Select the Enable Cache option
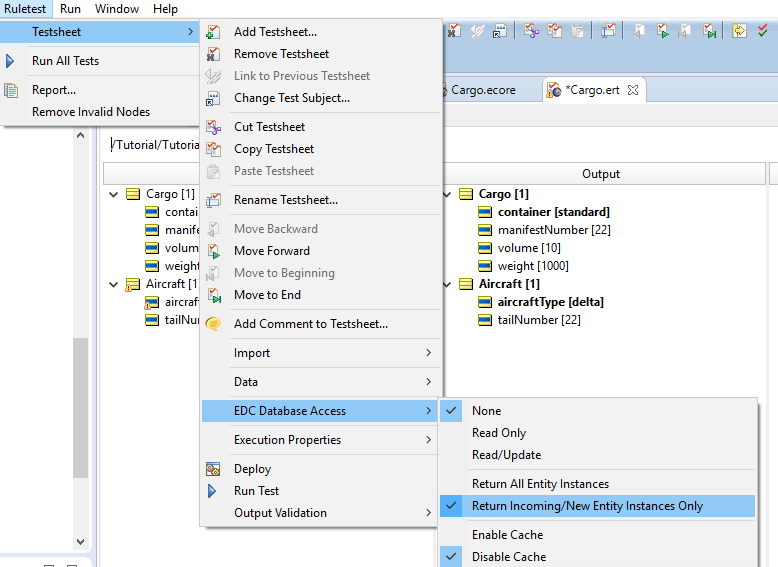Image resolution: width=778 pixels, height=567 pixels. tap(597, 535)
